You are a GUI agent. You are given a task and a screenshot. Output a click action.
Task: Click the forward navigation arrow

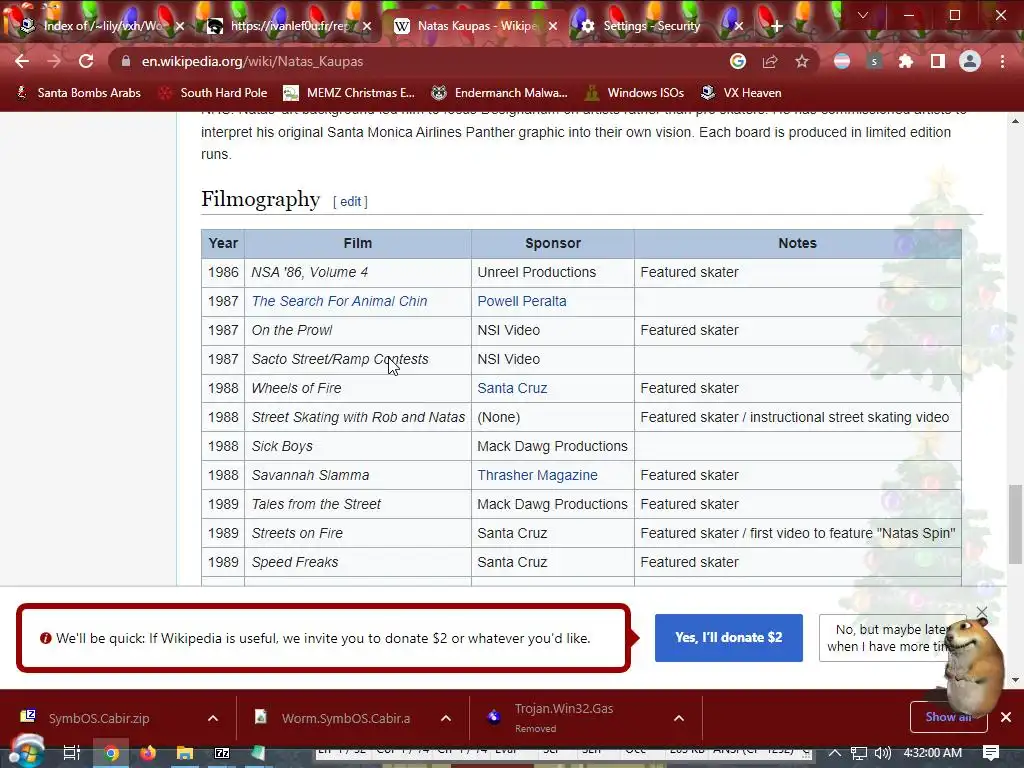pyautogui.click(x=54, y=61)
